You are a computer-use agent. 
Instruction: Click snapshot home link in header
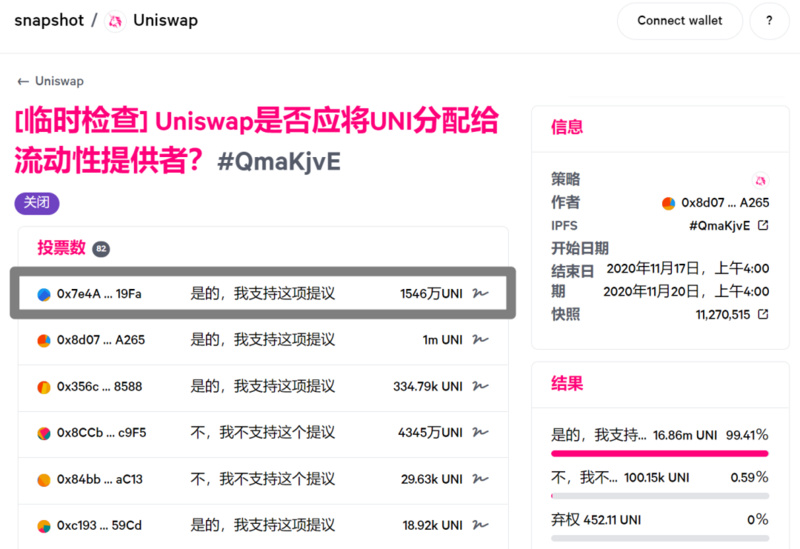click(49, 20)
